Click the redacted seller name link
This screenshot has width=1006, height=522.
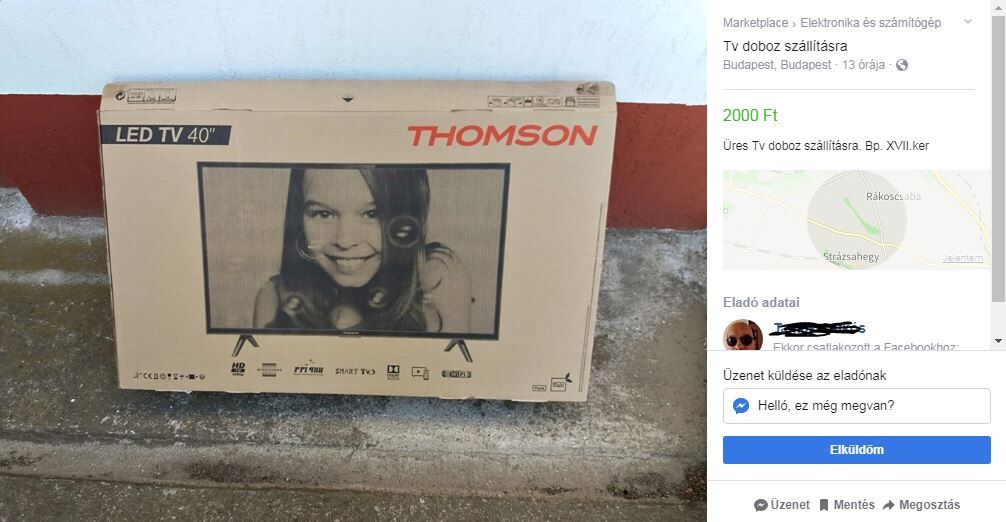coord(819,328)
